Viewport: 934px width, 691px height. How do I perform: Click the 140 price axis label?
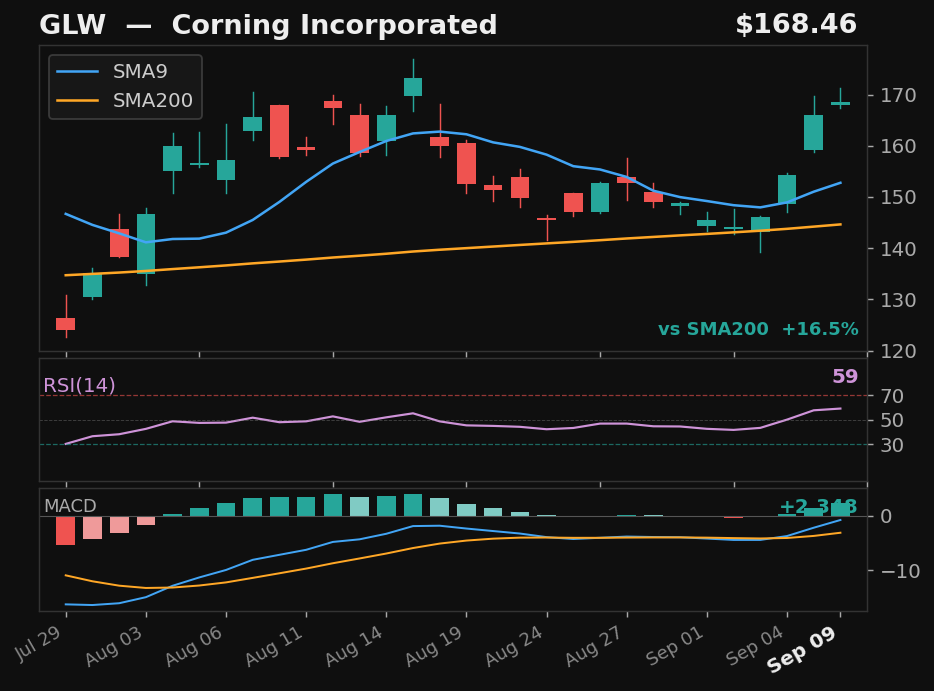(898, 249)
